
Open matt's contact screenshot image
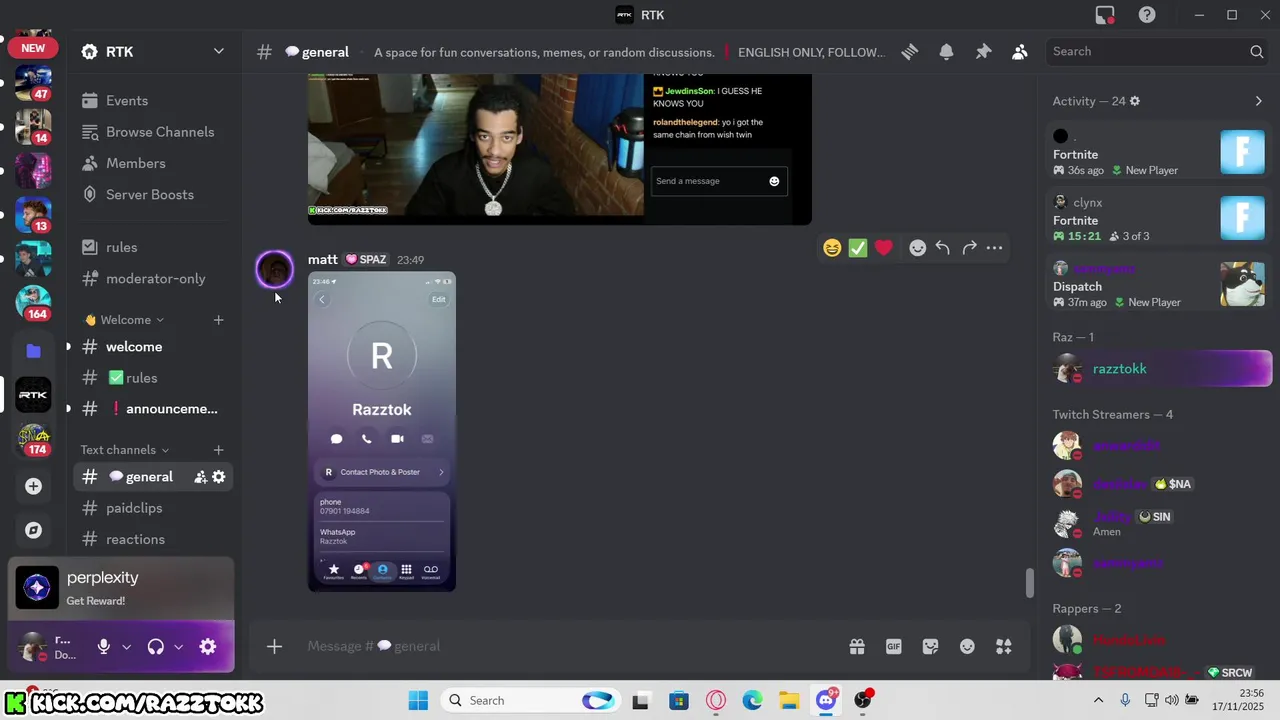382,431
